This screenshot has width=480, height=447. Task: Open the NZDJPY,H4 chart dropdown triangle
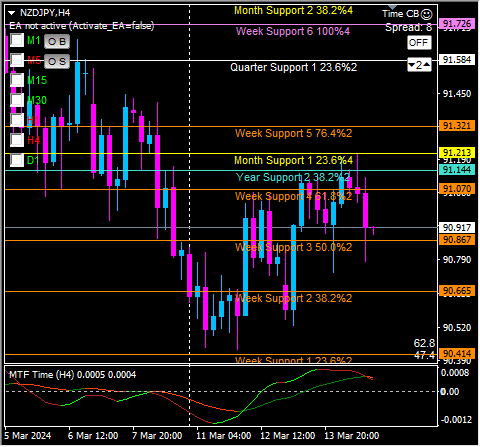pyautogui.click(x=12, y=13)
